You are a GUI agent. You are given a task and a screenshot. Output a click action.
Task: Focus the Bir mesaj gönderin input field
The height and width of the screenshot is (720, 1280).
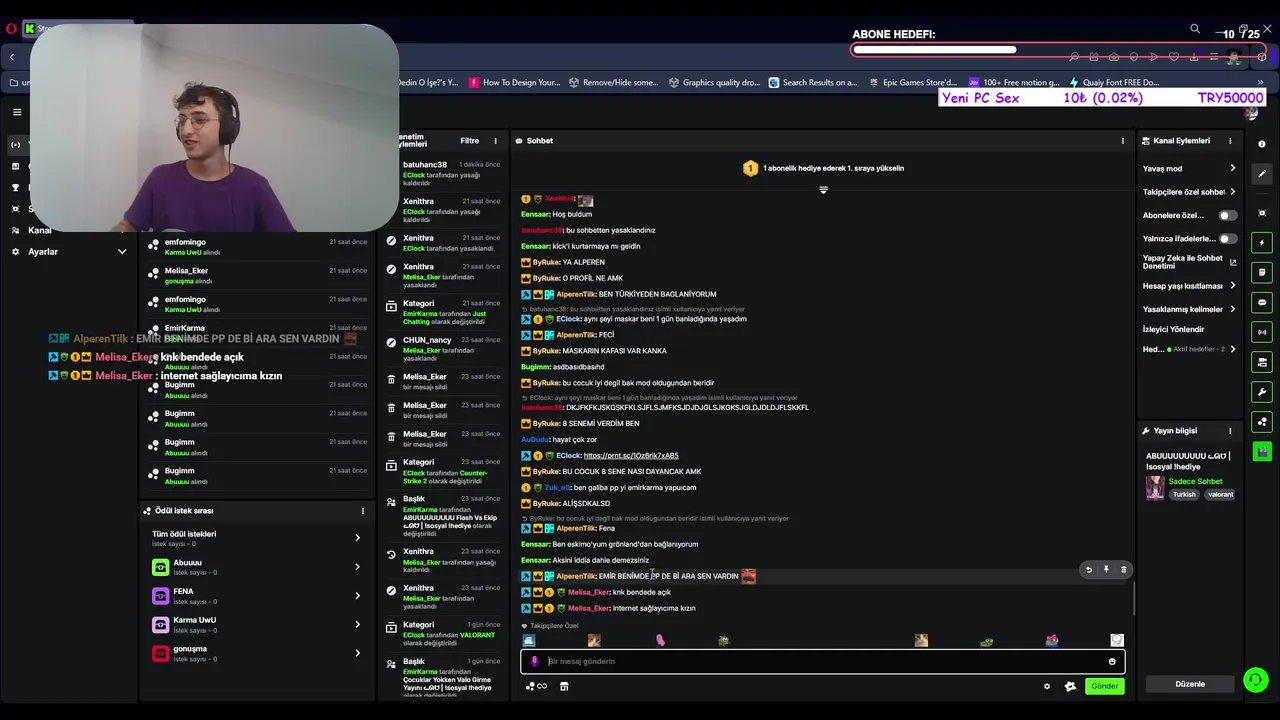[x=822, y=661]
